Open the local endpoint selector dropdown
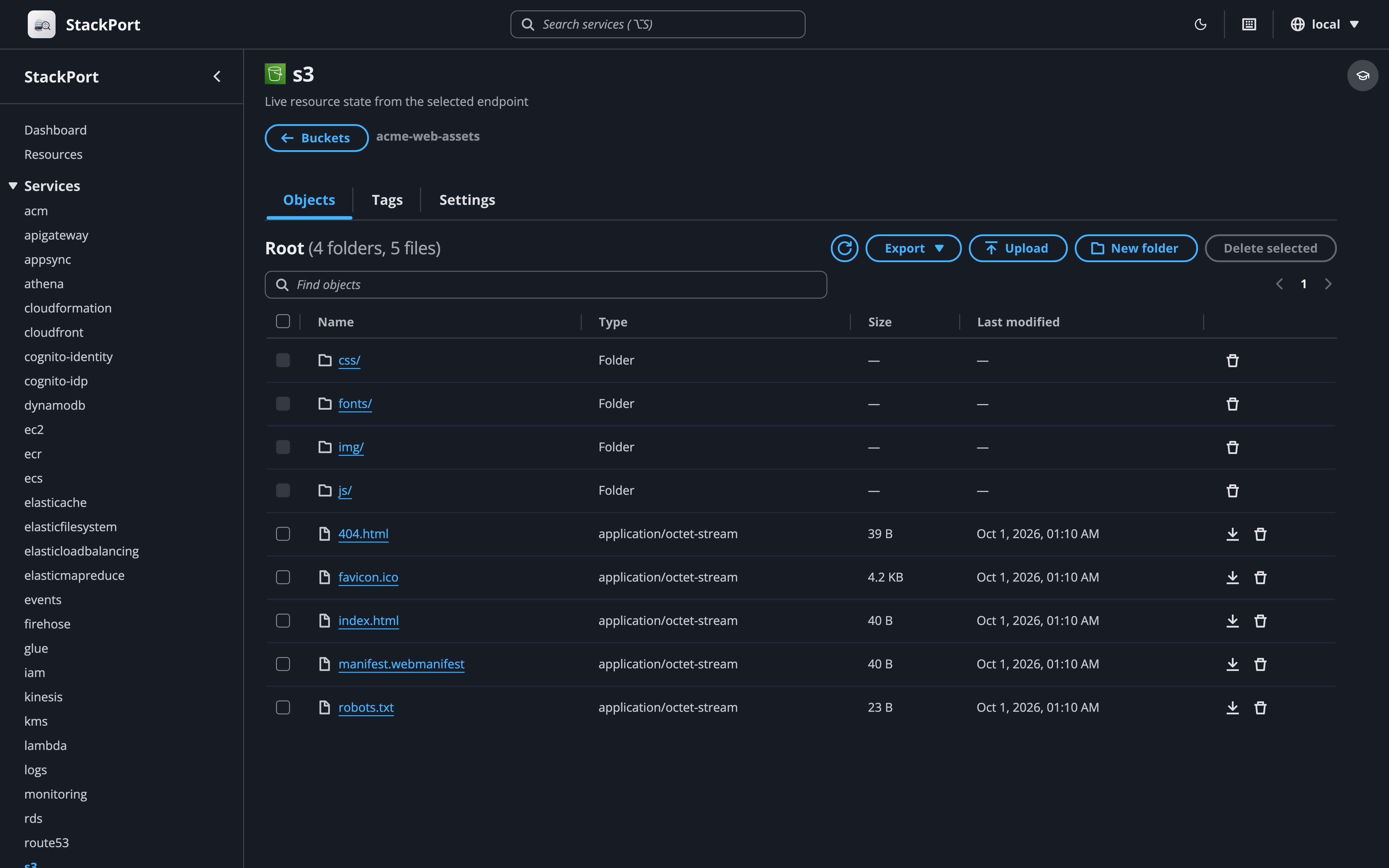The width and height of the screenshot is (1389, 868). tap(1325, 24)
